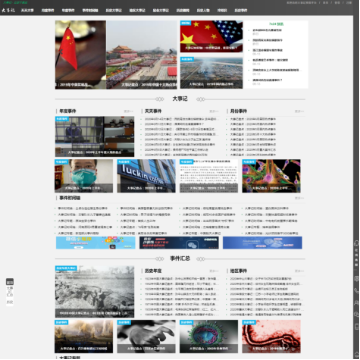
Task: Open the masked doctor photo article
Action: click(x=84, y=176)
